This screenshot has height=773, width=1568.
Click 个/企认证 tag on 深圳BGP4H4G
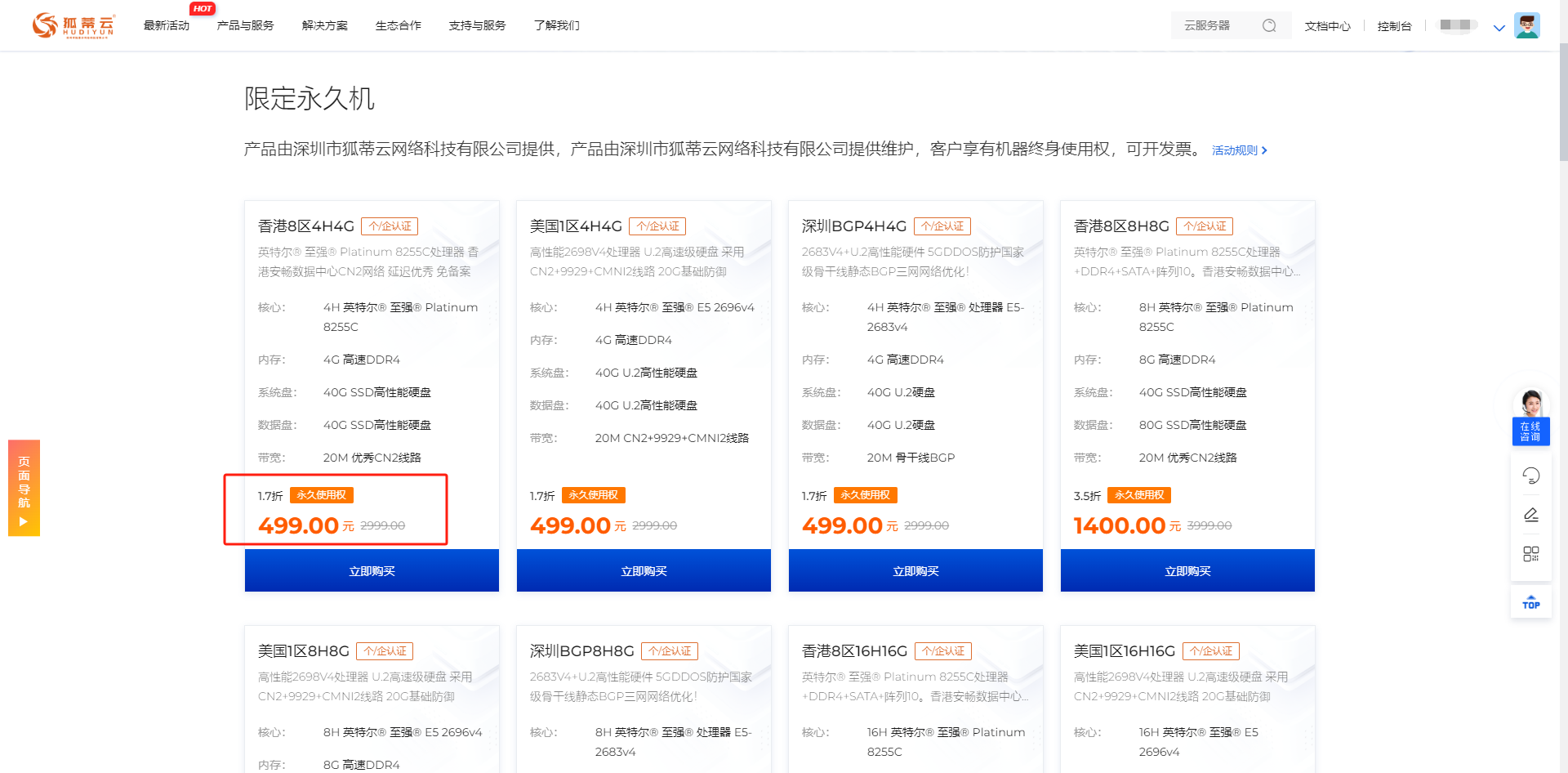click(x=942, y=226)
